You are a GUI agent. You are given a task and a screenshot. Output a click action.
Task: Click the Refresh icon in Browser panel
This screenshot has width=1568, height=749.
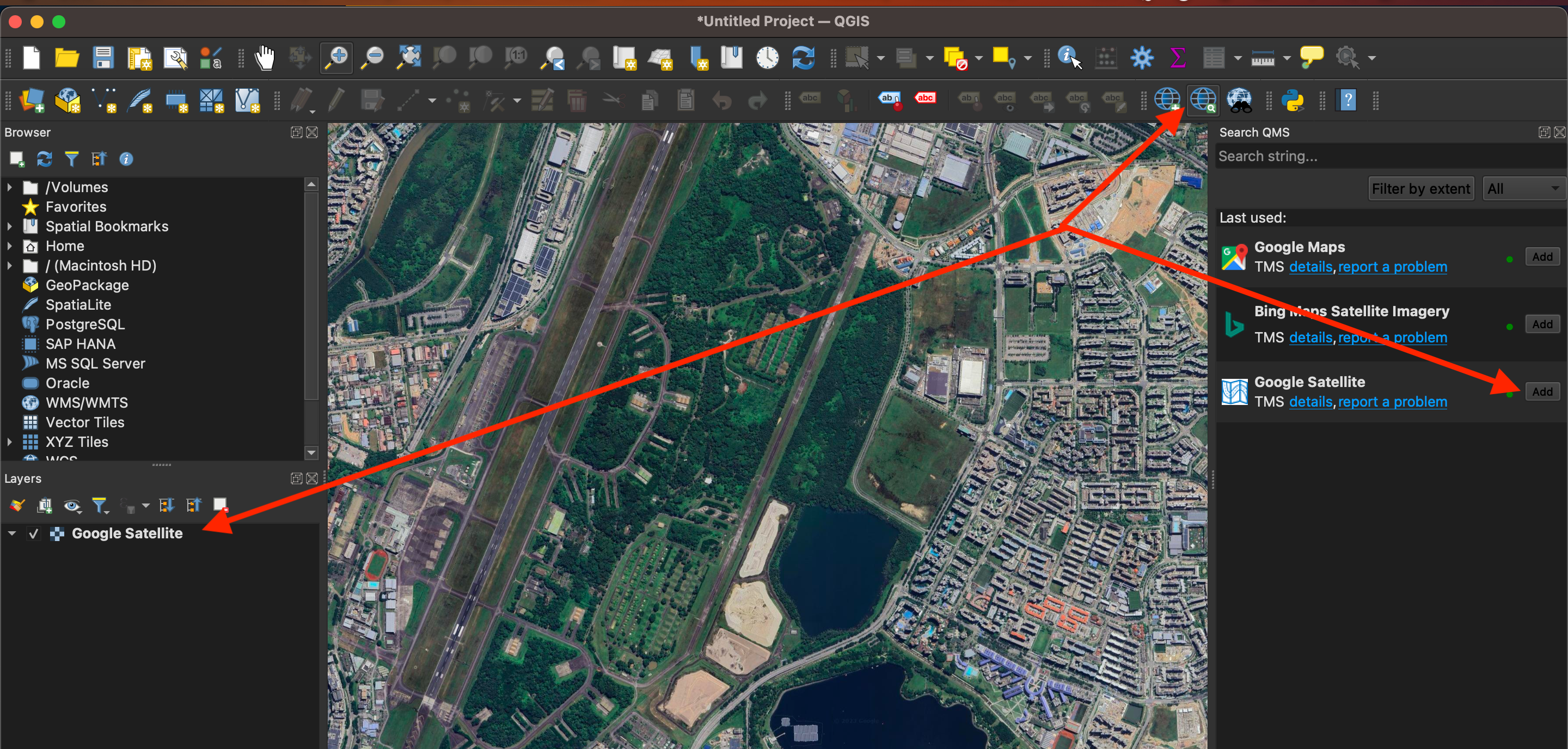click(44, 159)
